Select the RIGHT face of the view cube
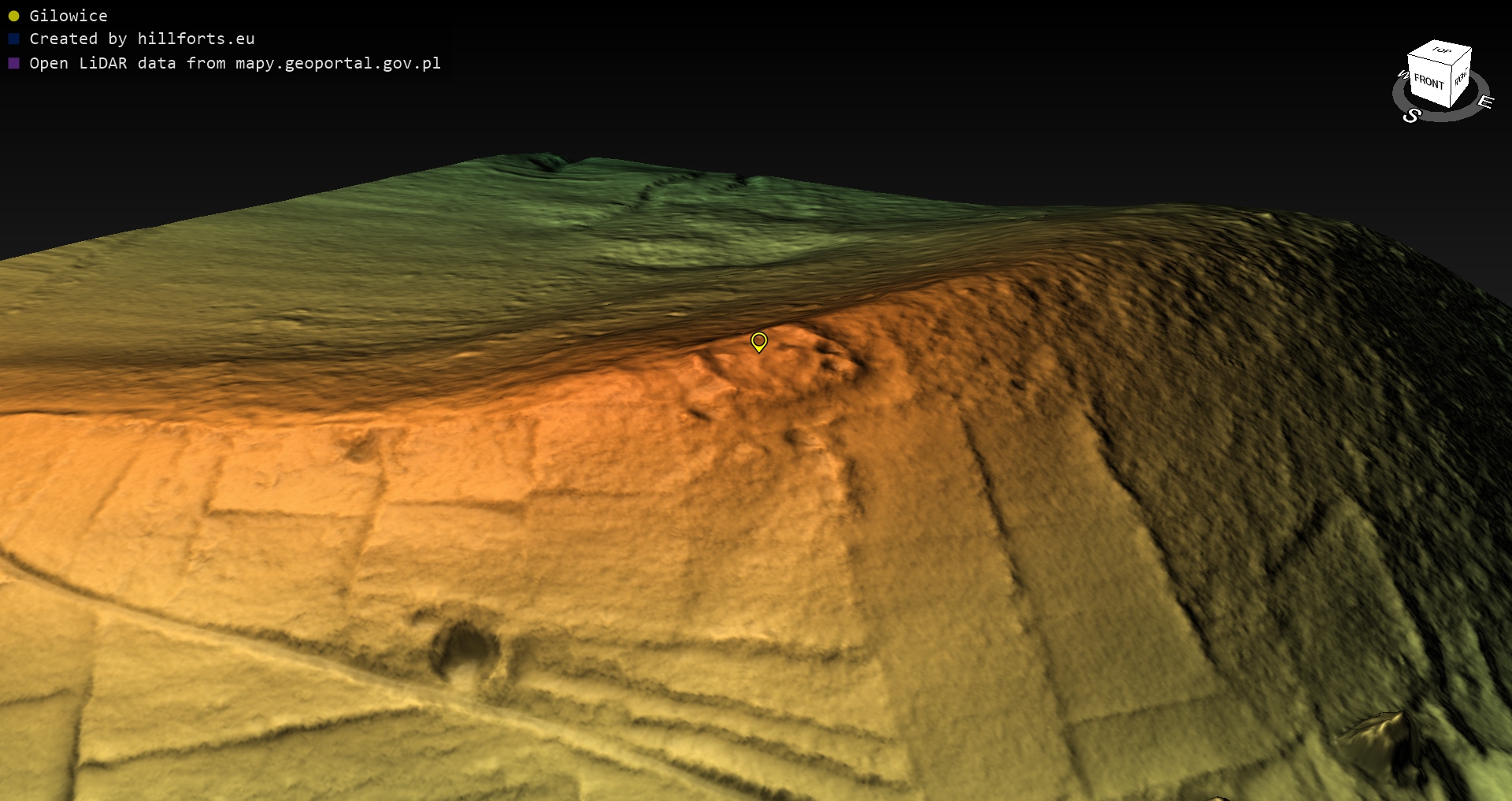 1461,77
